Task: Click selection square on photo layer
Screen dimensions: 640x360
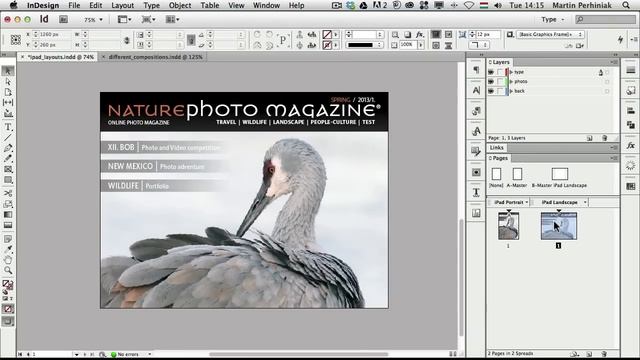Action: coord(607,82)
